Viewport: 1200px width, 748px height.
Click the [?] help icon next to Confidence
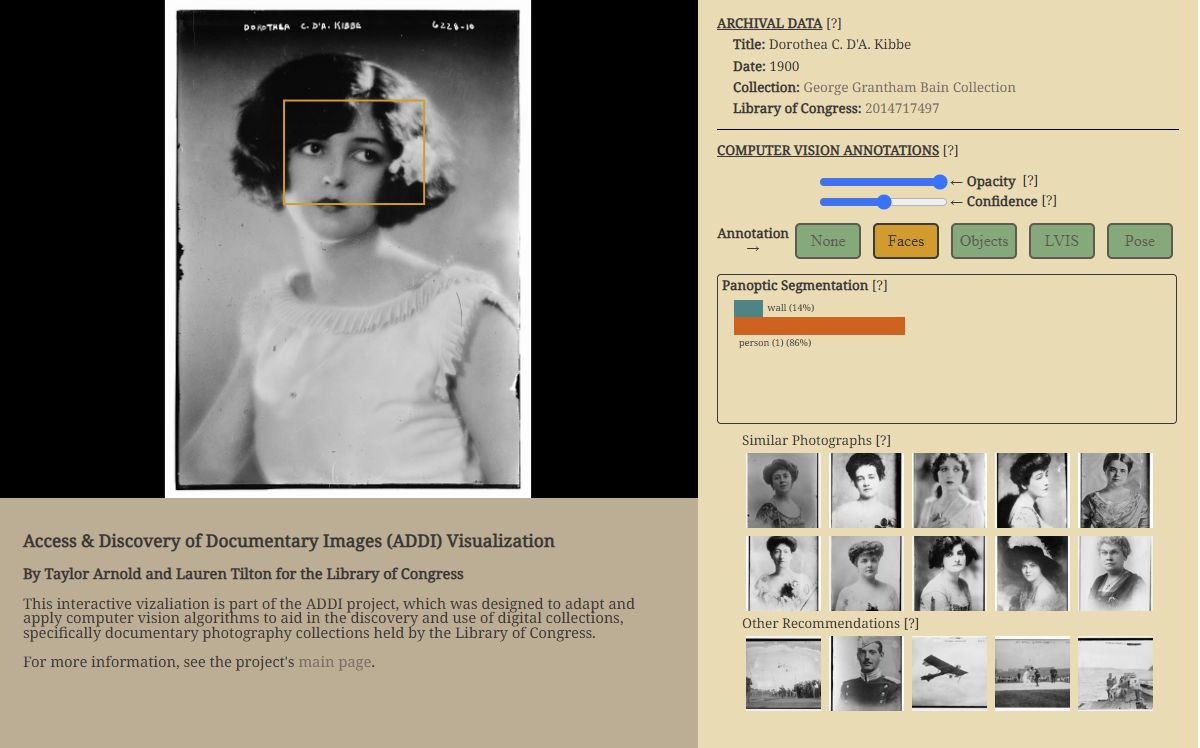coord(1049,201)
